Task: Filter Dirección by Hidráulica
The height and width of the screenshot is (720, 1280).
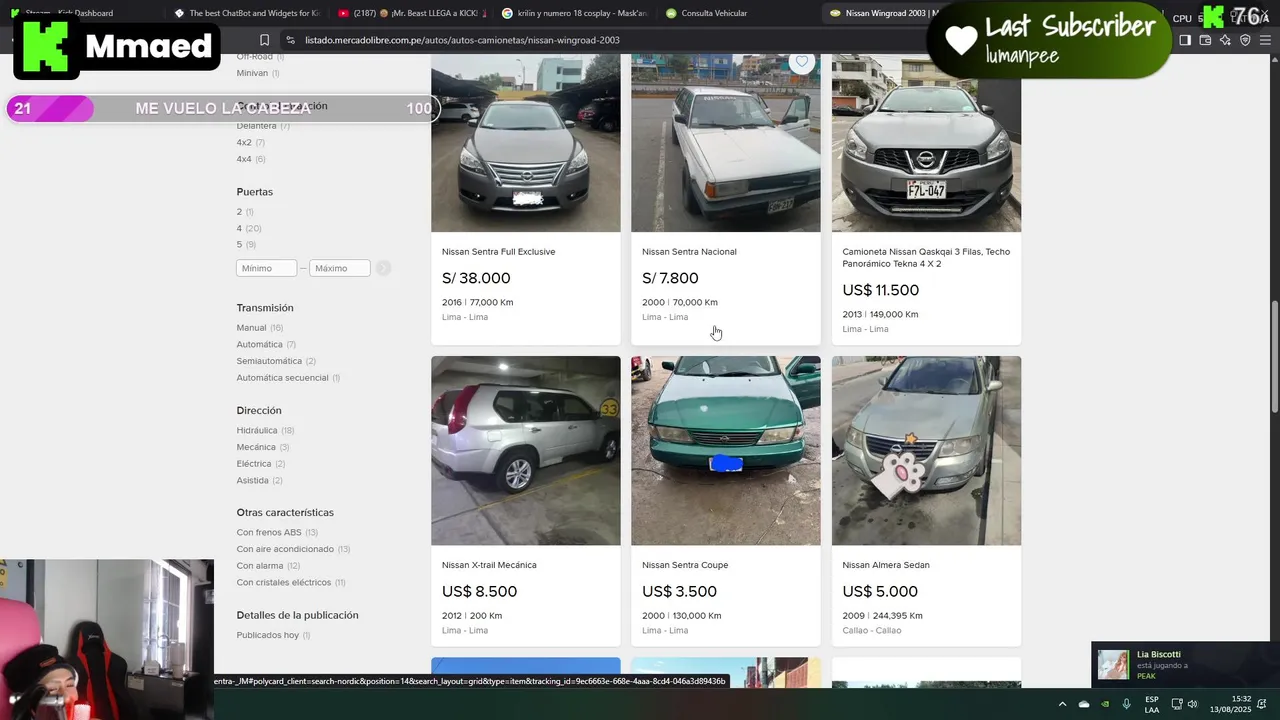Action: pyautogui.click(x=265, y=430)
